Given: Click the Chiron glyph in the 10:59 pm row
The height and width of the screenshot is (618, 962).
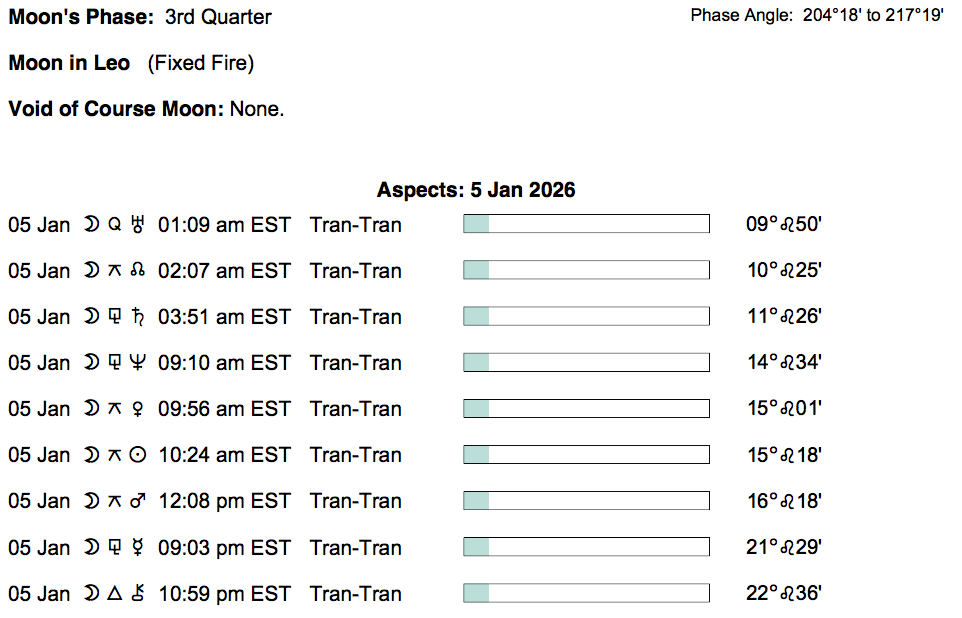Looking at the screenshot, I should [x=138, y=594].
